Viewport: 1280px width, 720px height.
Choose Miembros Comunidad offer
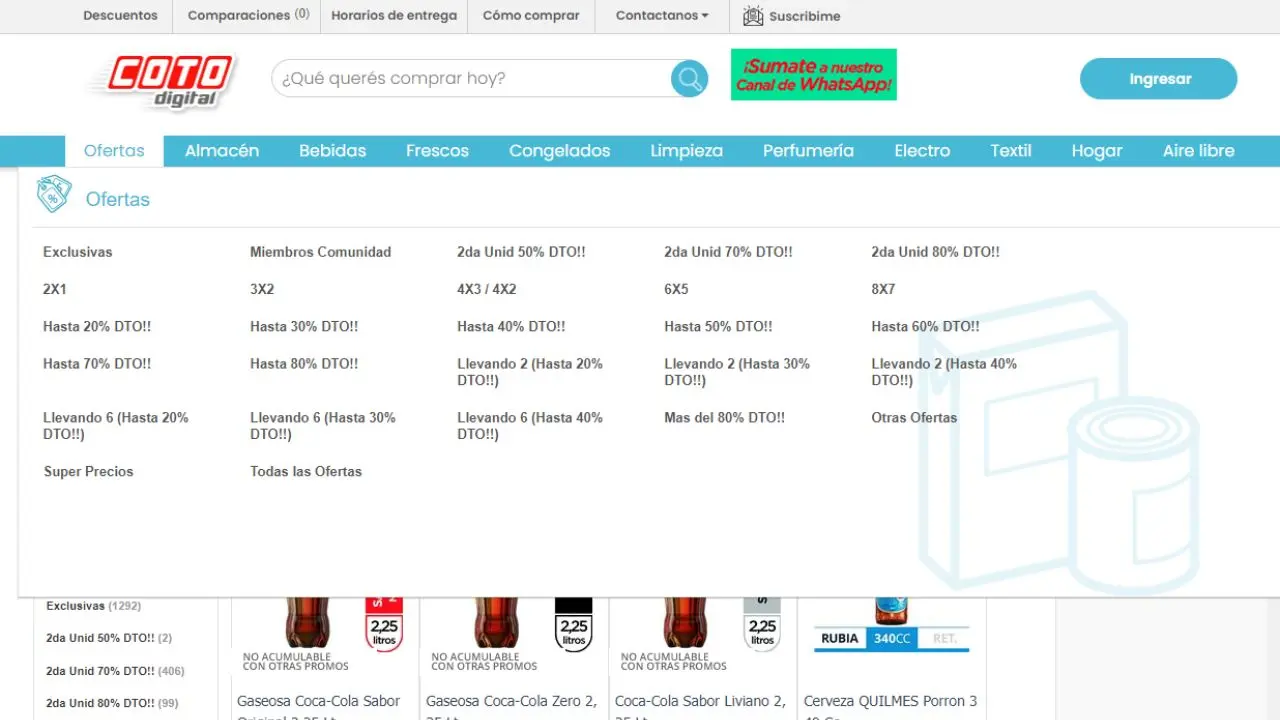coord(320,252)
